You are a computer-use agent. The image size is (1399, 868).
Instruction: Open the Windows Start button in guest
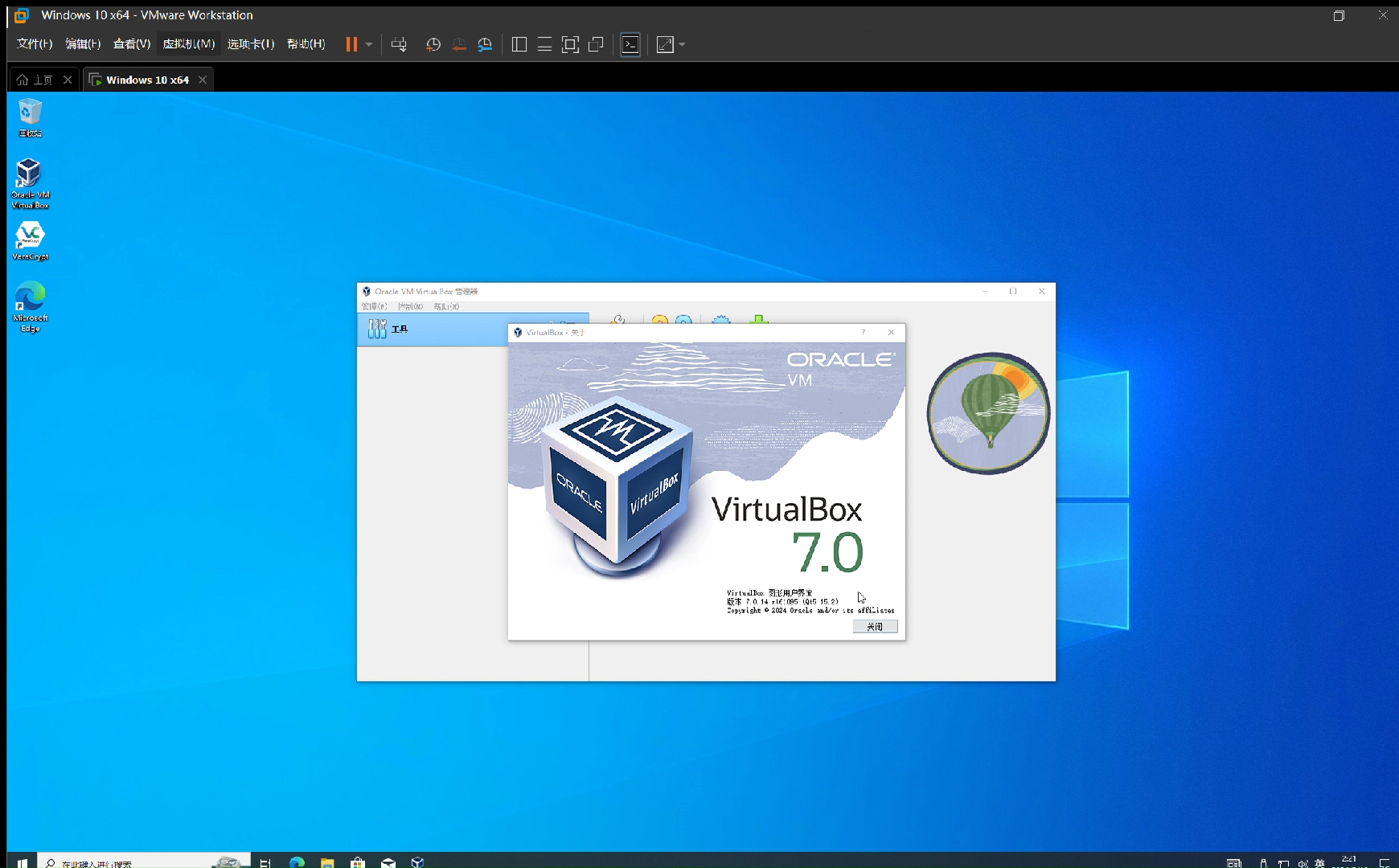22,862
